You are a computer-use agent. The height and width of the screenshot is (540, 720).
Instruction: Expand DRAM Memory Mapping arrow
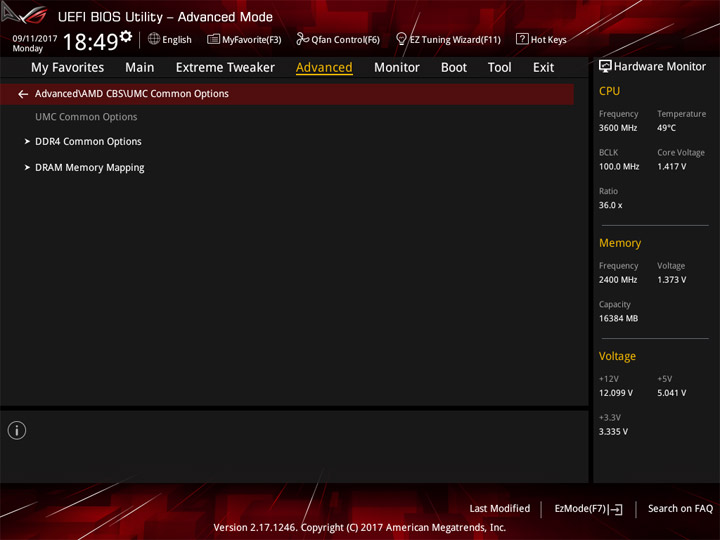tap(27, 168)
